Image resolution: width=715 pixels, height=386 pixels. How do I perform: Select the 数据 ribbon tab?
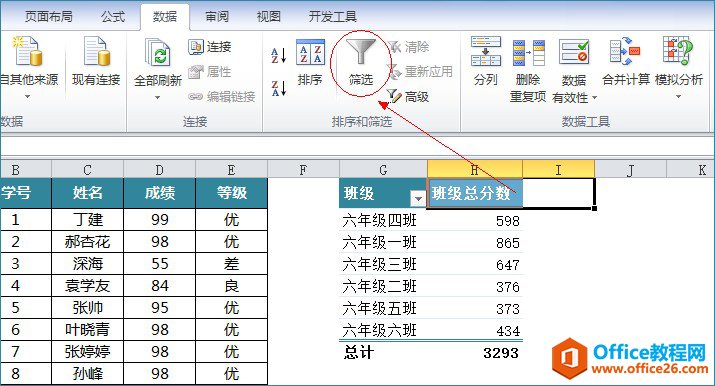pos(165,17)
